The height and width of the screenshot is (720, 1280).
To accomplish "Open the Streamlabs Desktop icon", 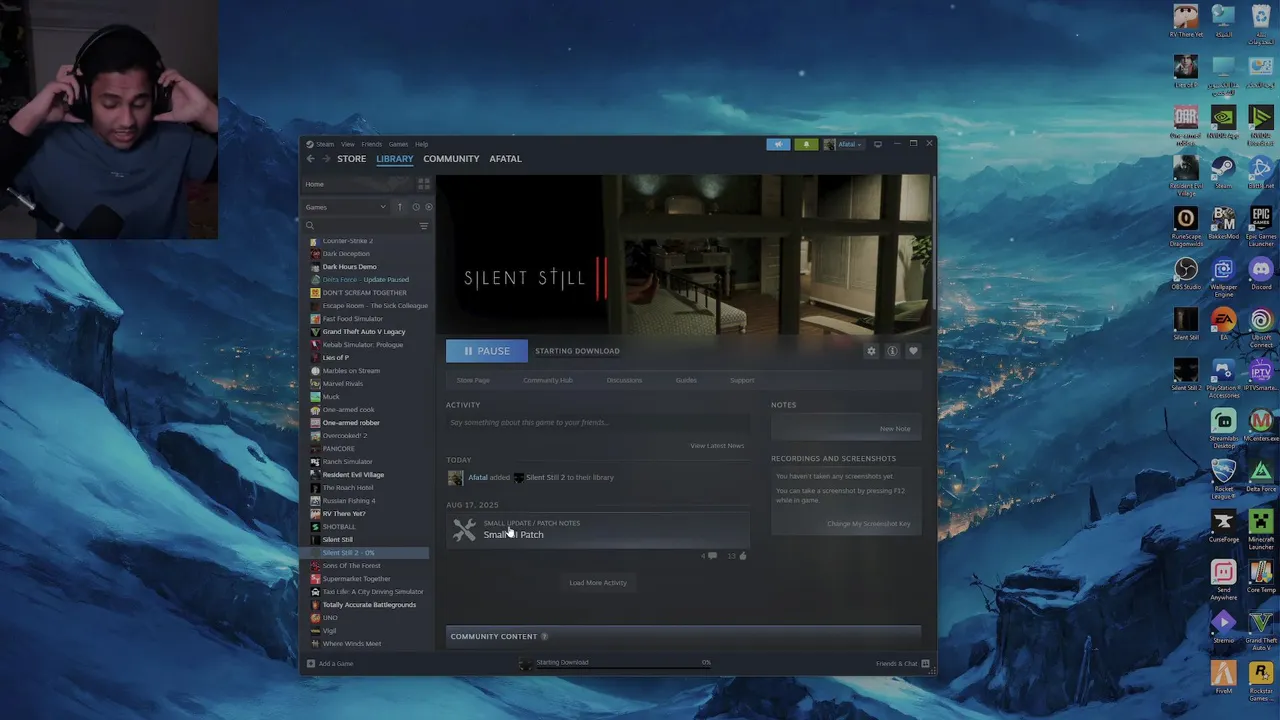I will point(1223,428).
